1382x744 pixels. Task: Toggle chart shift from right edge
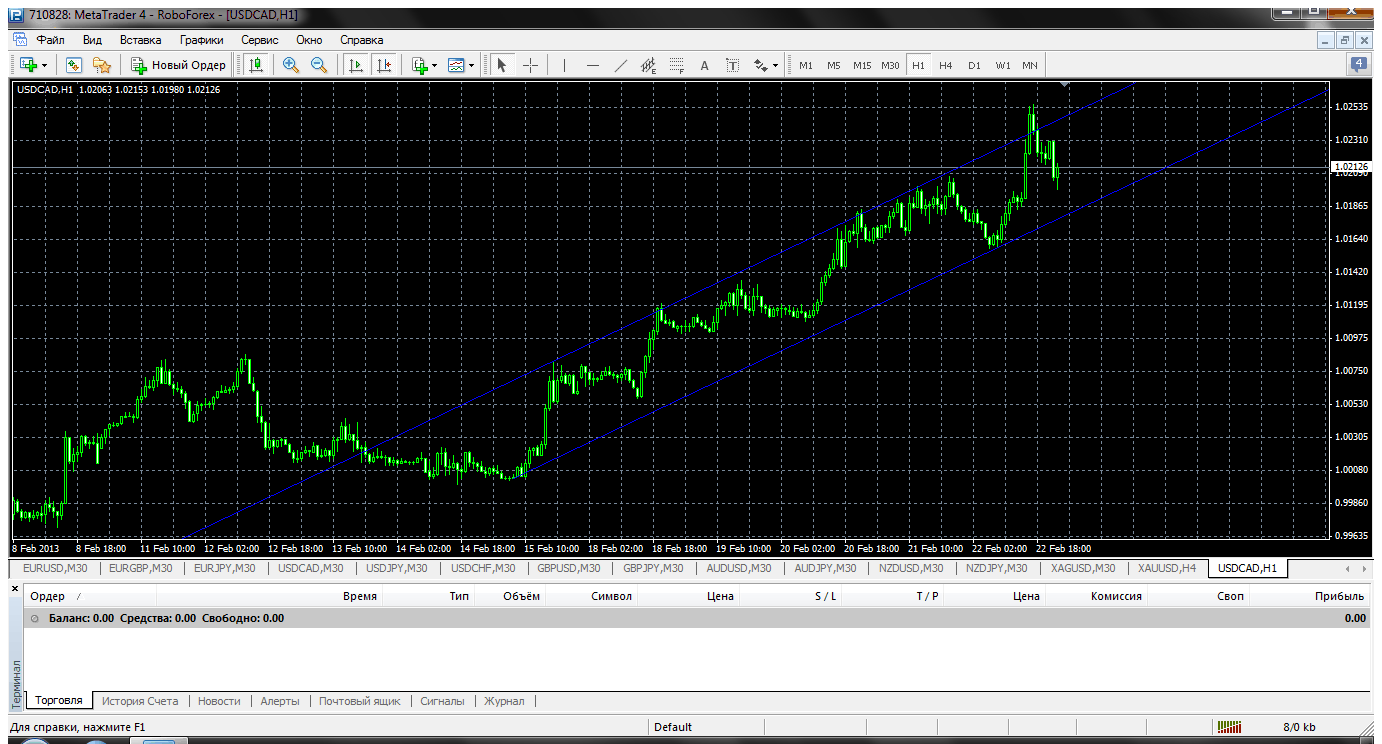pos(383,65)
